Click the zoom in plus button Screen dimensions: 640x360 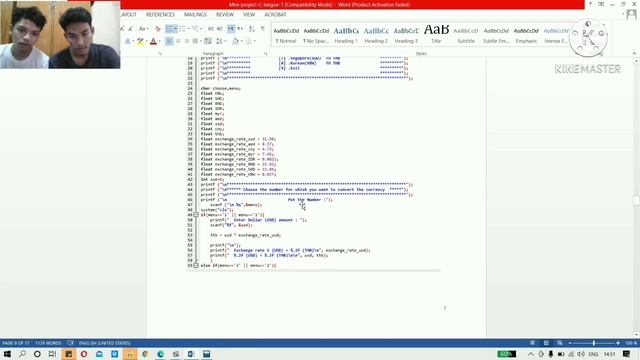pos(618,343)
